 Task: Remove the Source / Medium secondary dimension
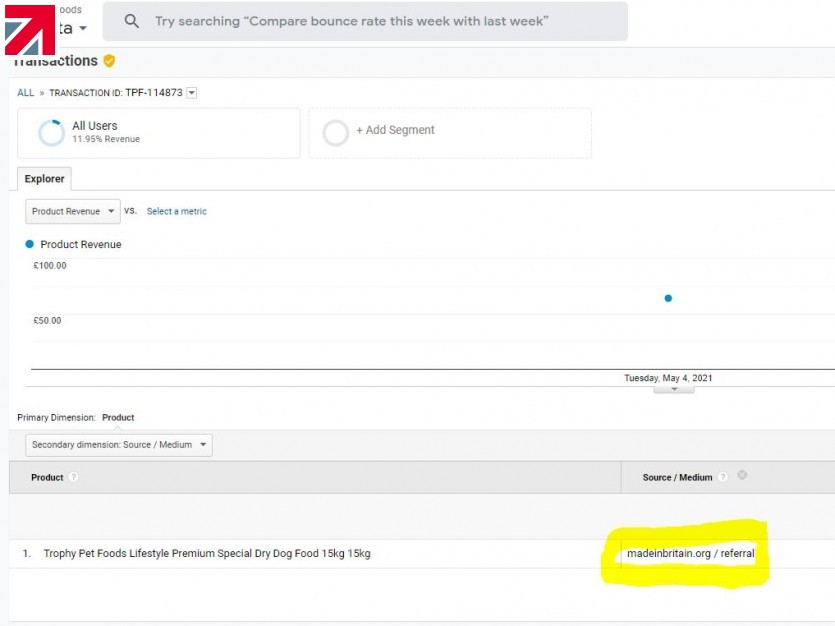coord(742,476)
